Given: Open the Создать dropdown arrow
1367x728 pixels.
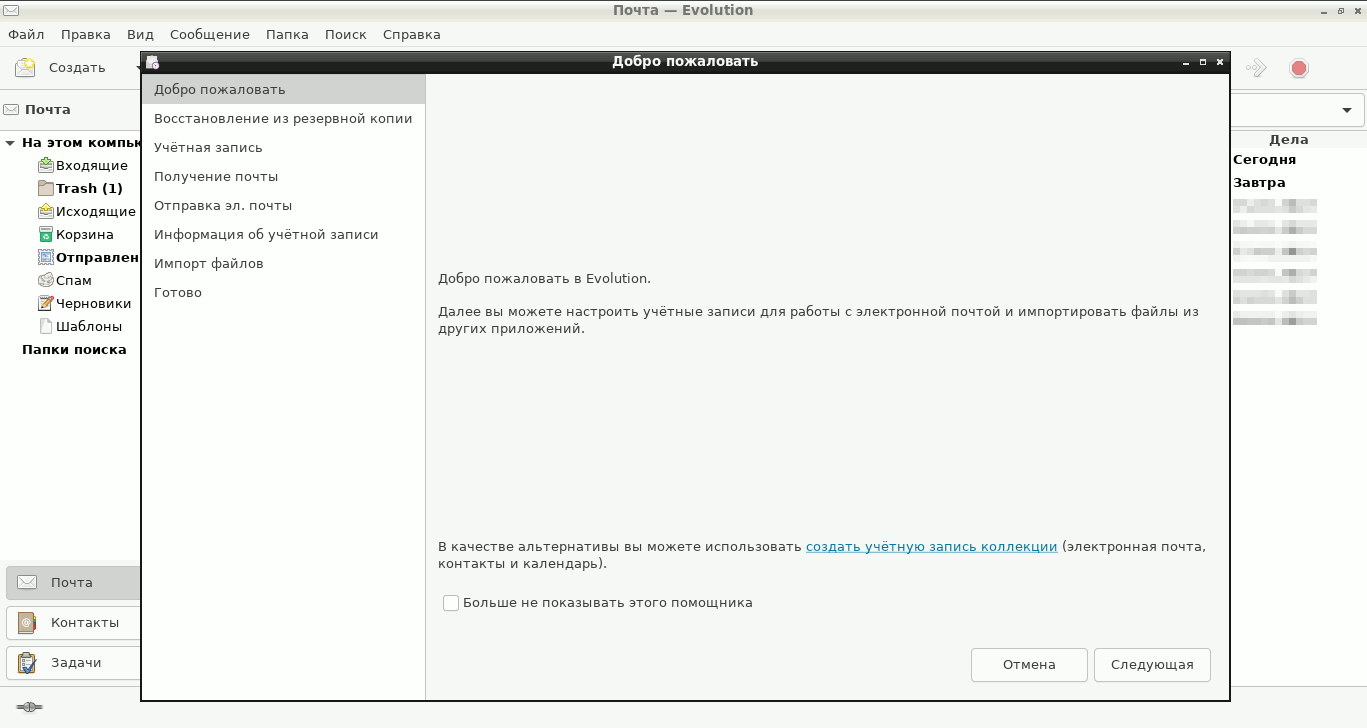Looking at the screenshot, I should (x=138, y=68).
